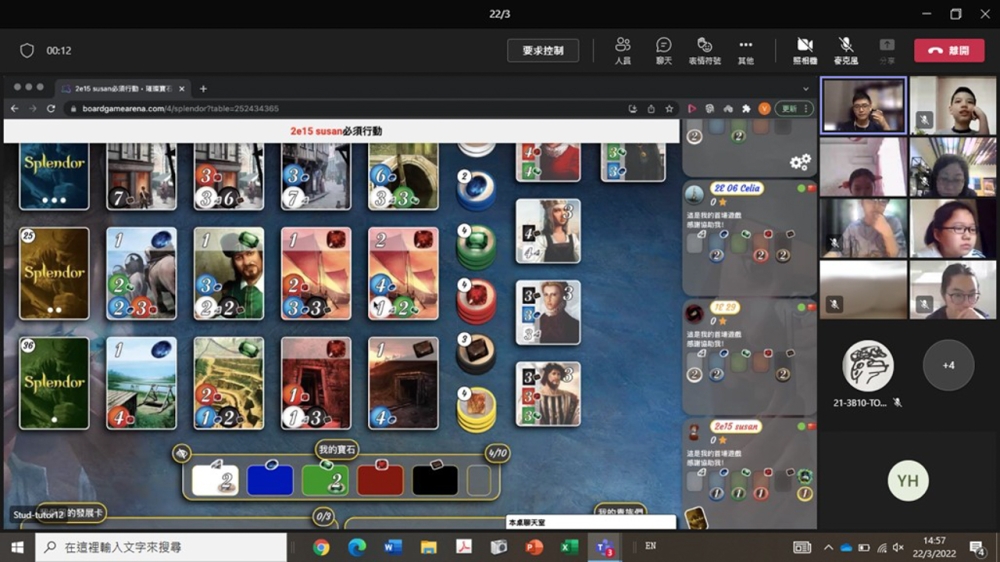The height and width of the screenshot is (562, 1000).
Task: Open Microsoft Teams from the taskbar
Action: 604,547
